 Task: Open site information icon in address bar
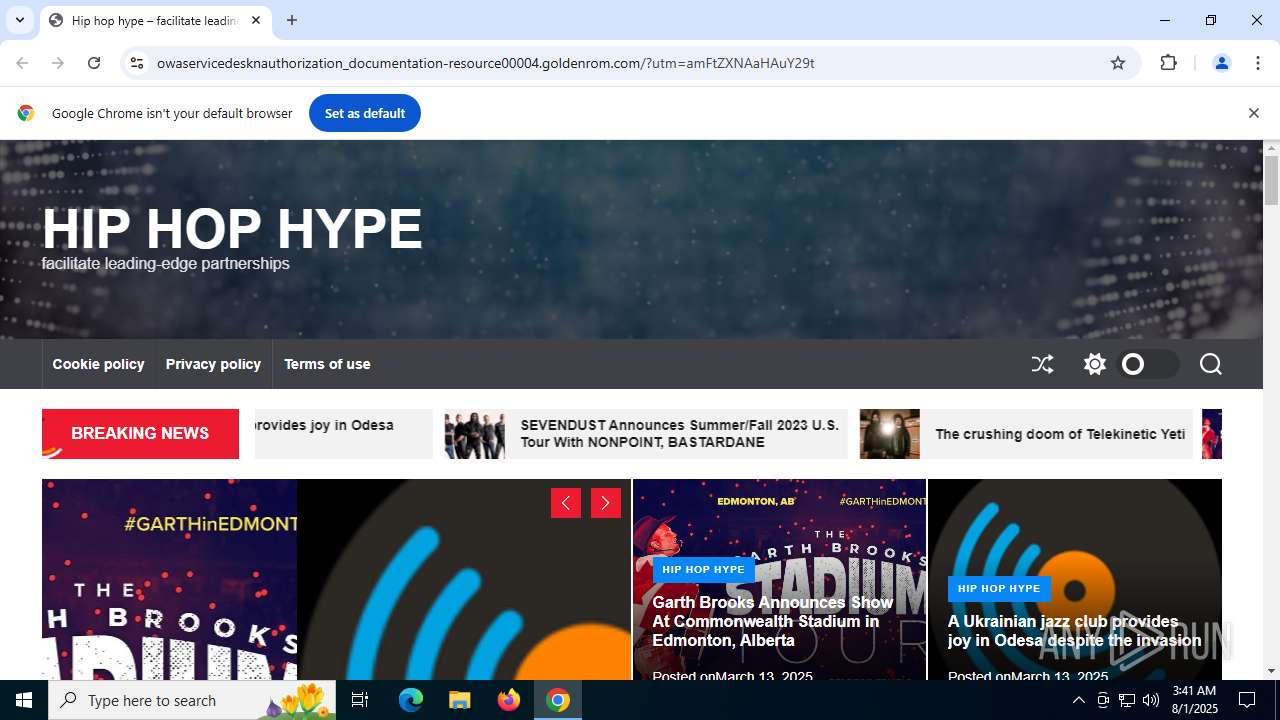(137, 63)
